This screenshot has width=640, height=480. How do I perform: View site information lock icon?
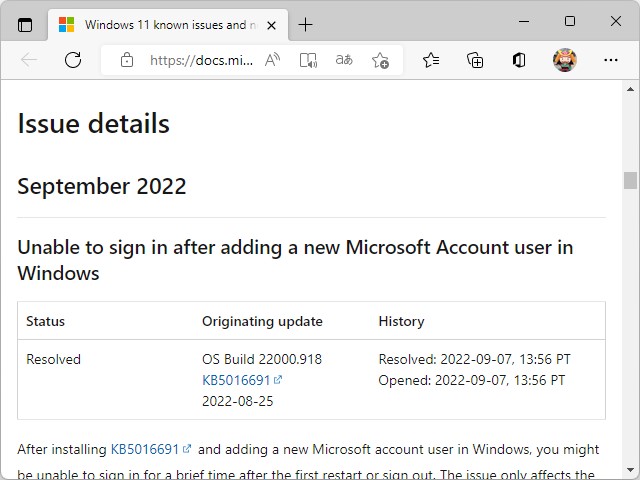tap(127, 60)
